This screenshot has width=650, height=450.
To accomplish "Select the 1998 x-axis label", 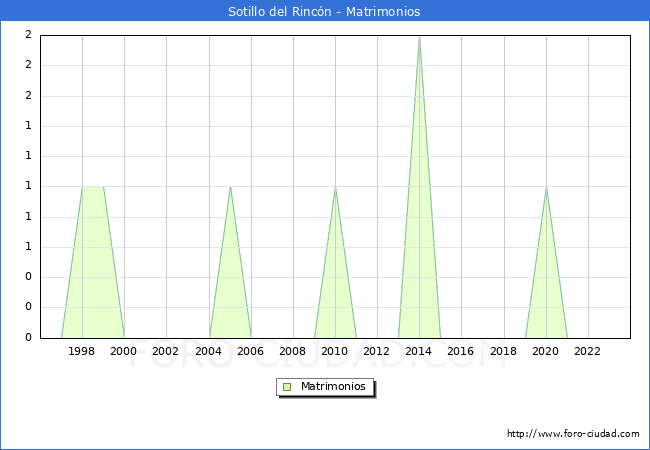I will click(x=82, y=351).
